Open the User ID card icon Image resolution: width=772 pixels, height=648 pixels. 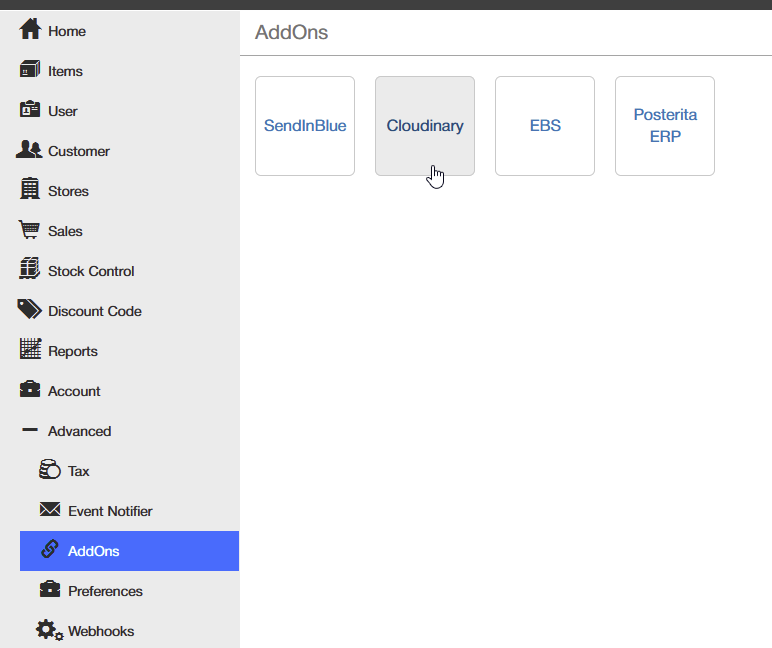(x=30, y=109)
